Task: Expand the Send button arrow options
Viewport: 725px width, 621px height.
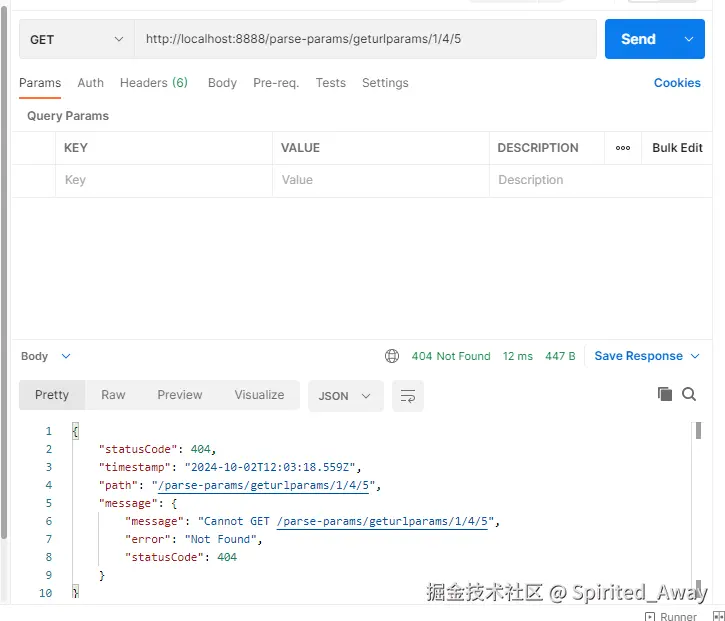Action: click(688, 39)
